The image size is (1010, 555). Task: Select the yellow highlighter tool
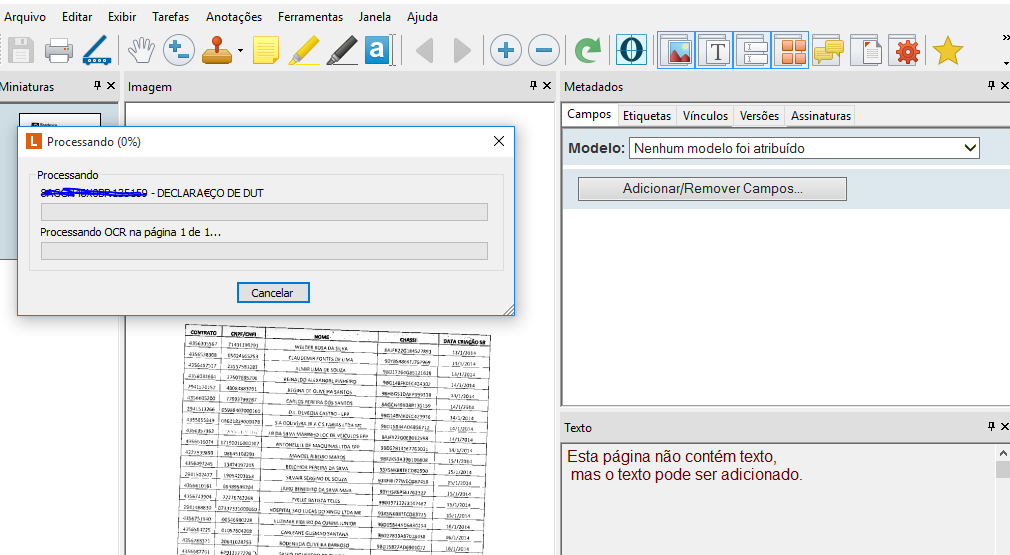coord(304,50)
